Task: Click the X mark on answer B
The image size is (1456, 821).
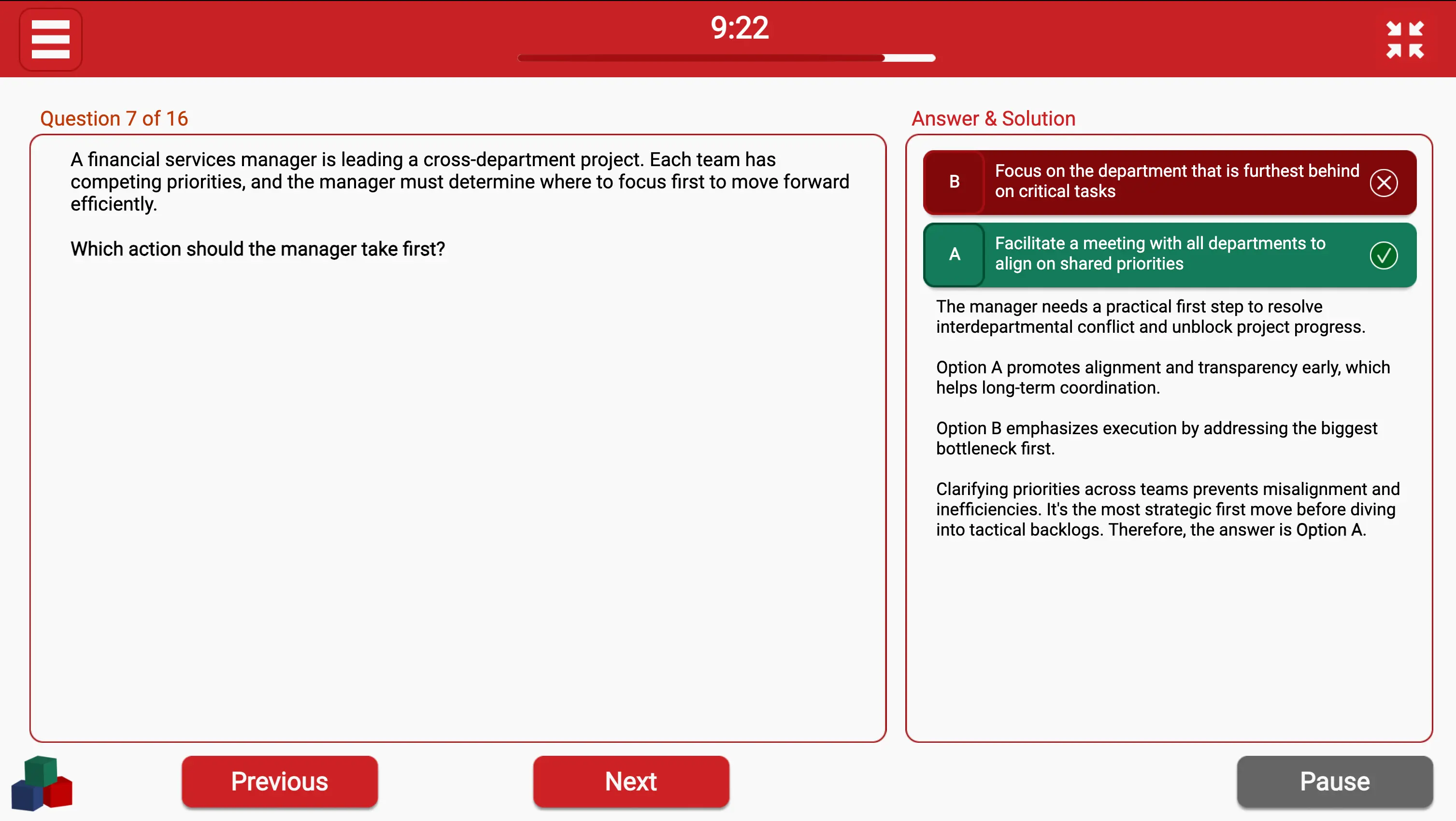Action: (x=1383, y=183)
